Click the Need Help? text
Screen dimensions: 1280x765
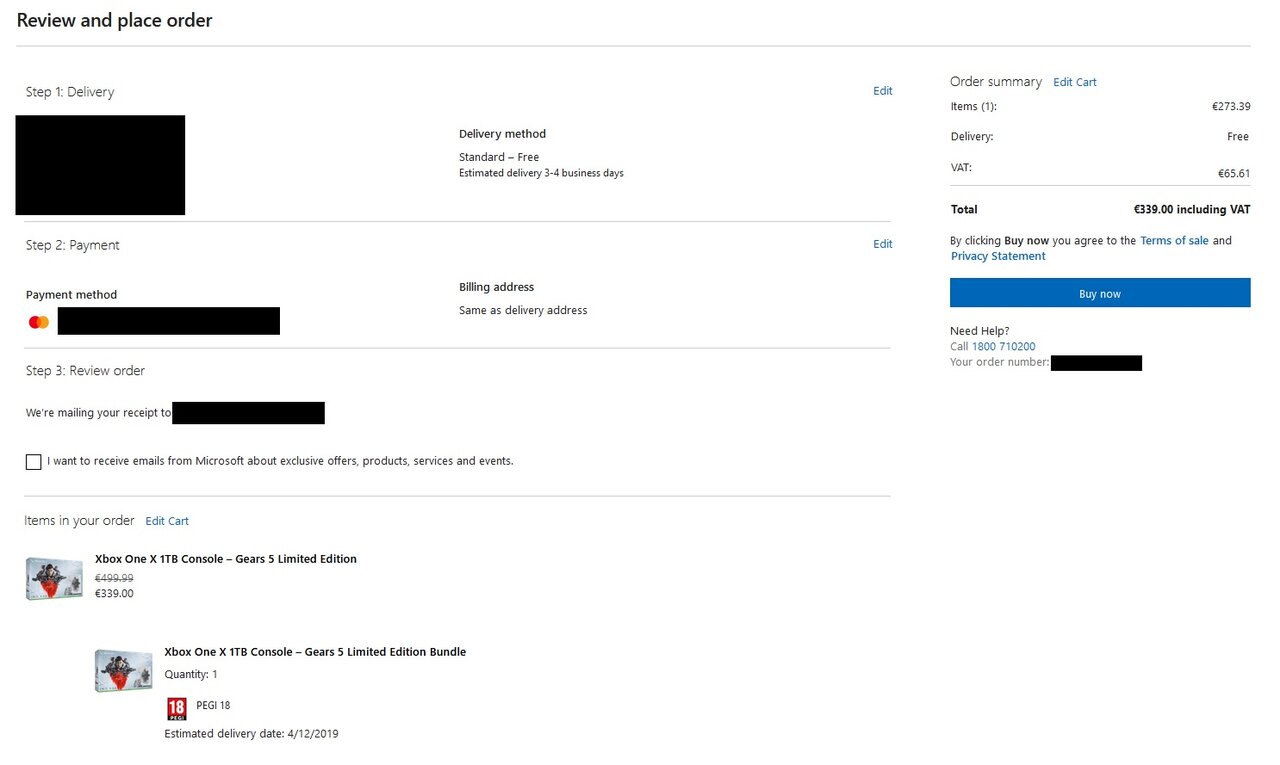[x=980, y=331]
